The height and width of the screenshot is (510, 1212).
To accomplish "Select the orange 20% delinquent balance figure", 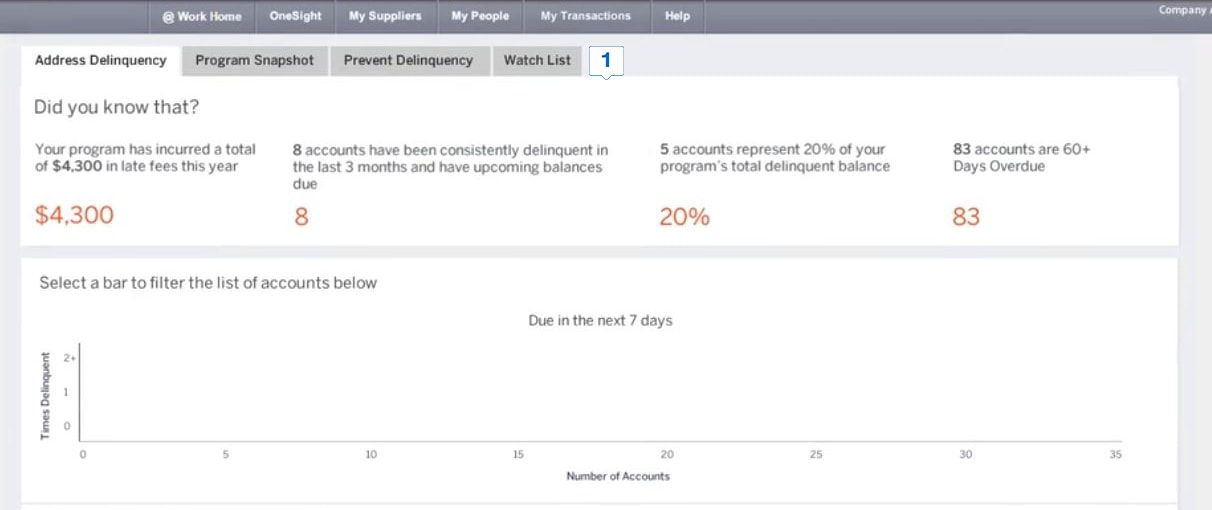I will coord(684,216).
